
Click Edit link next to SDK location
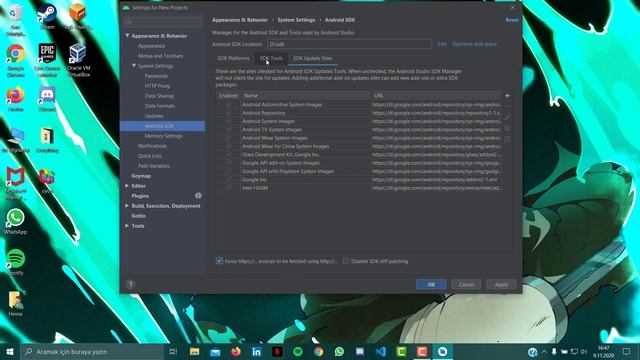pos(442,44)
